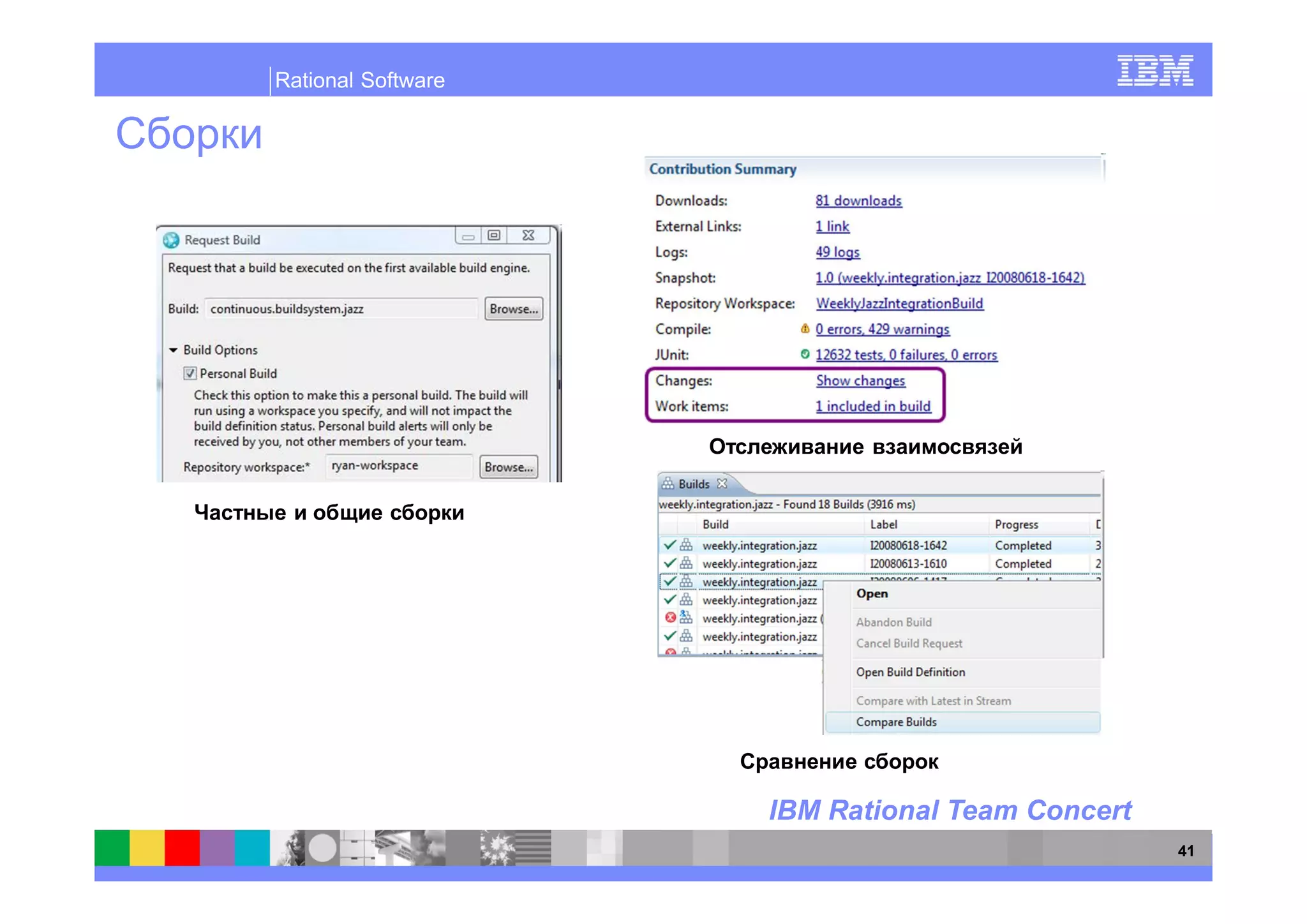Collapse the Build Options section
1307x924 pixels.
coord(173,350)
